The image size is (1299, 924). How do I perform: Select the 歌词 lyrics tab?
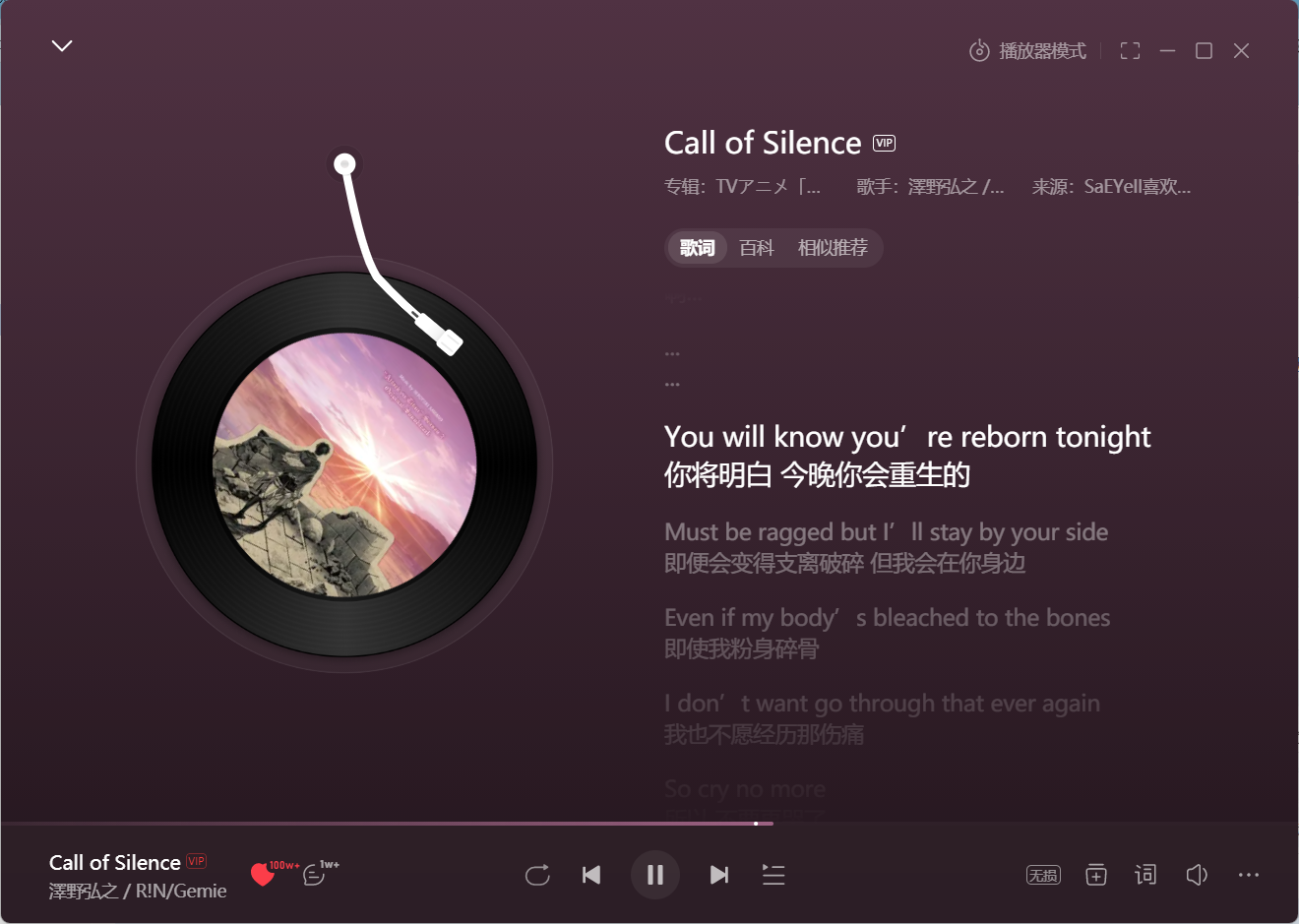pyautogui.click(x=697, y=248)
